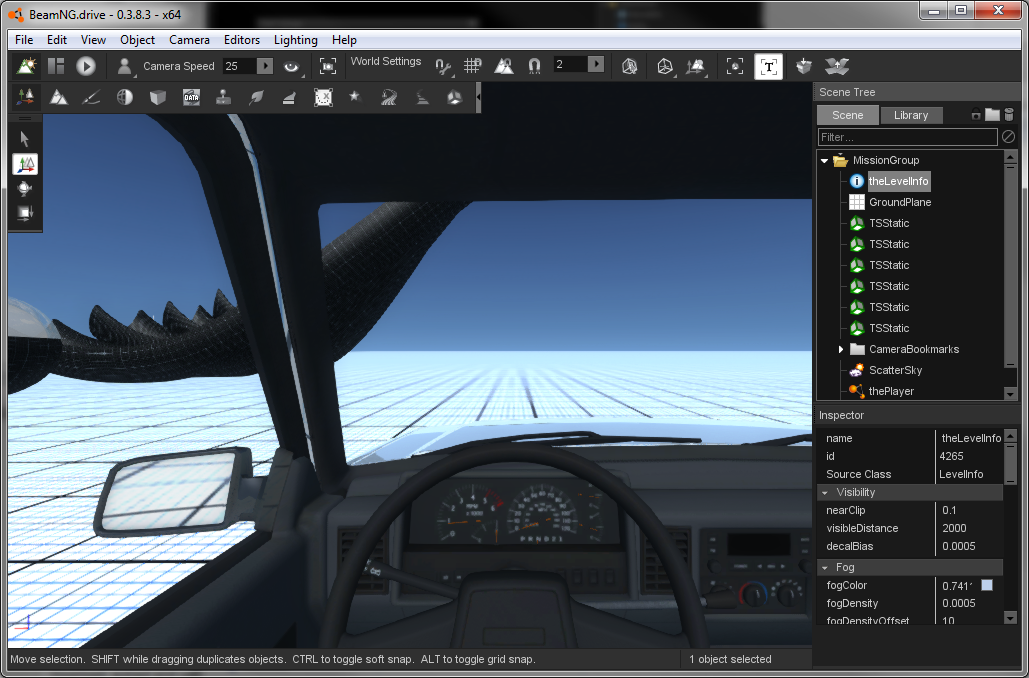Select the Decal Editor stamp tool
The height and width of the screenshot is (678, 1029).
pyautogui.click(x=224, y=98)
